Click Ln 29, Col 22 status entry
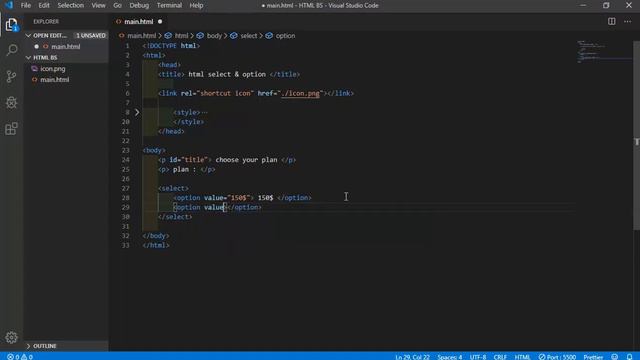Image resolution: width=640 pixels, height=360 pixels. pyautogui.click(x=412, y=357)
